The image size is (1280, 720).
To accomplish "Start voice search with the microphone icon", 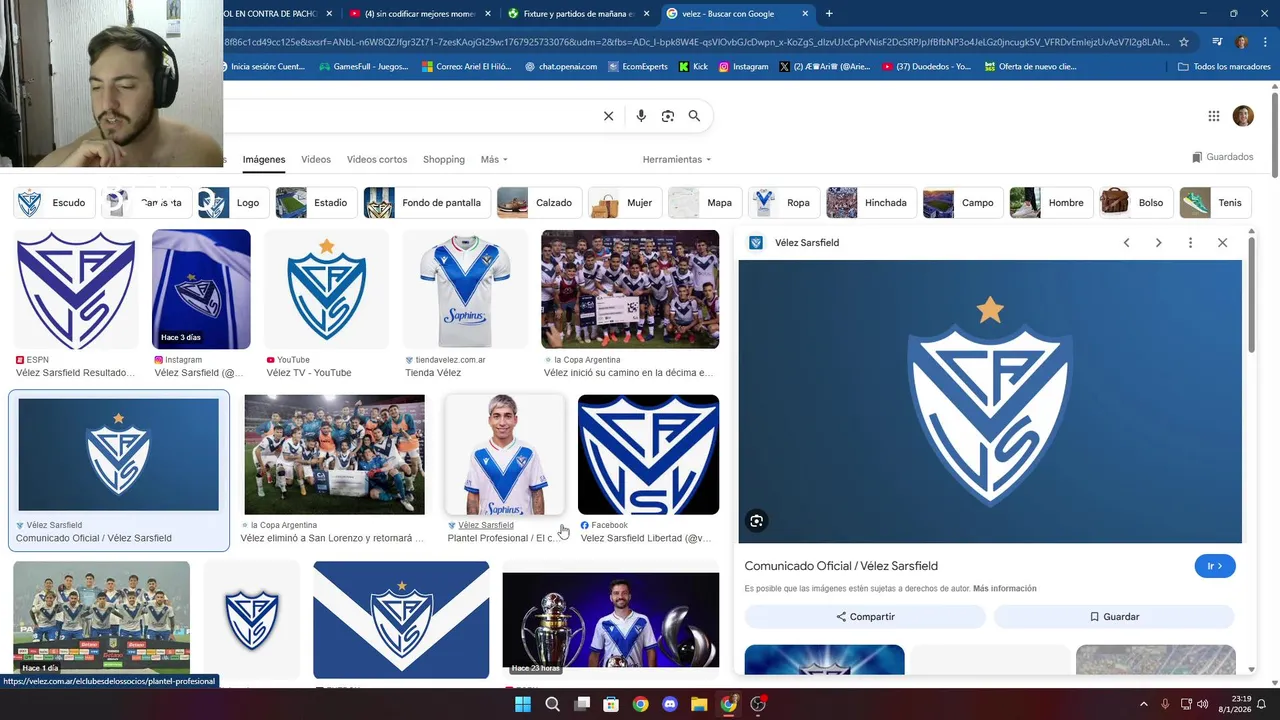I will (641, 116).
